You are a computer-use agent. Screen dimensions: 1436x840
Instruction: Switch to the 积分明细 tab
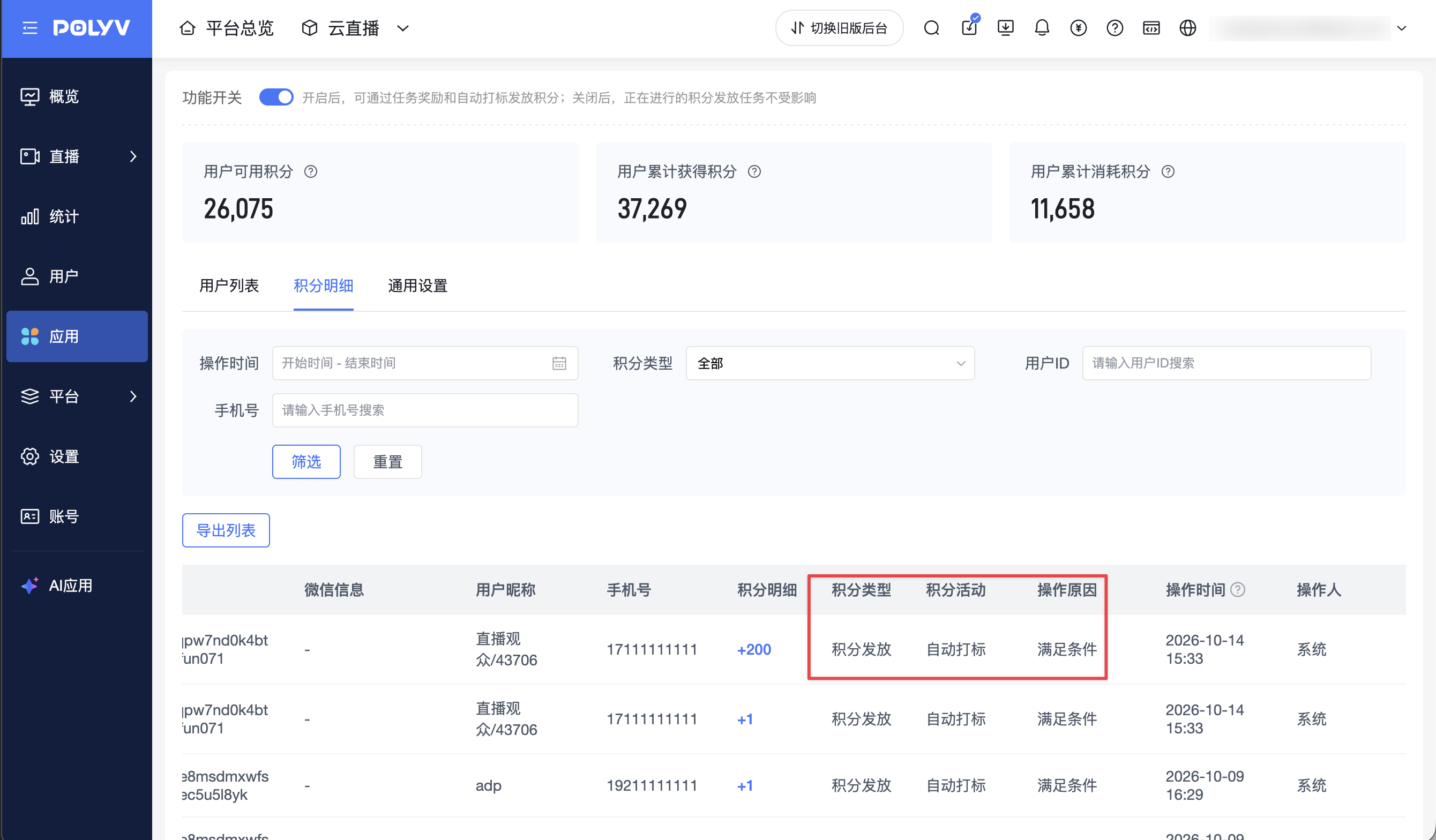pyautogui.click(x=324, y=286)
